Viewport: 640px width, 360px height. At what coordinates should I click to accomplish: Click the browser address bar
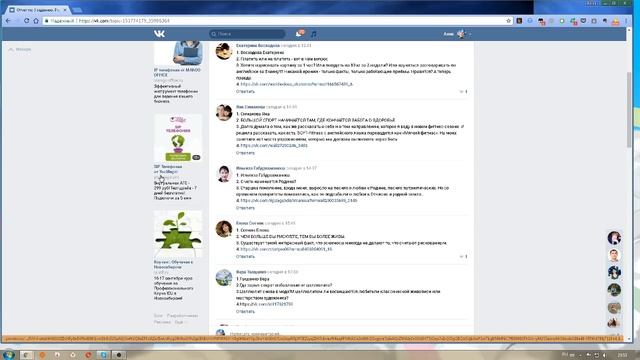(x=278, y=20)
